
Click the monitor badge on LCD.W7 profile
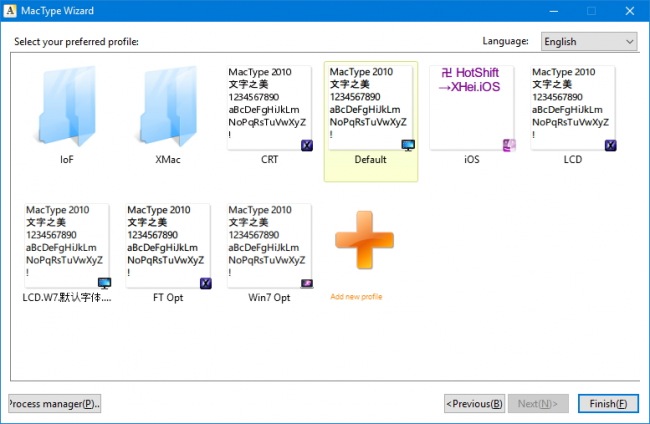pyautogui.click(x=104, y=283)
